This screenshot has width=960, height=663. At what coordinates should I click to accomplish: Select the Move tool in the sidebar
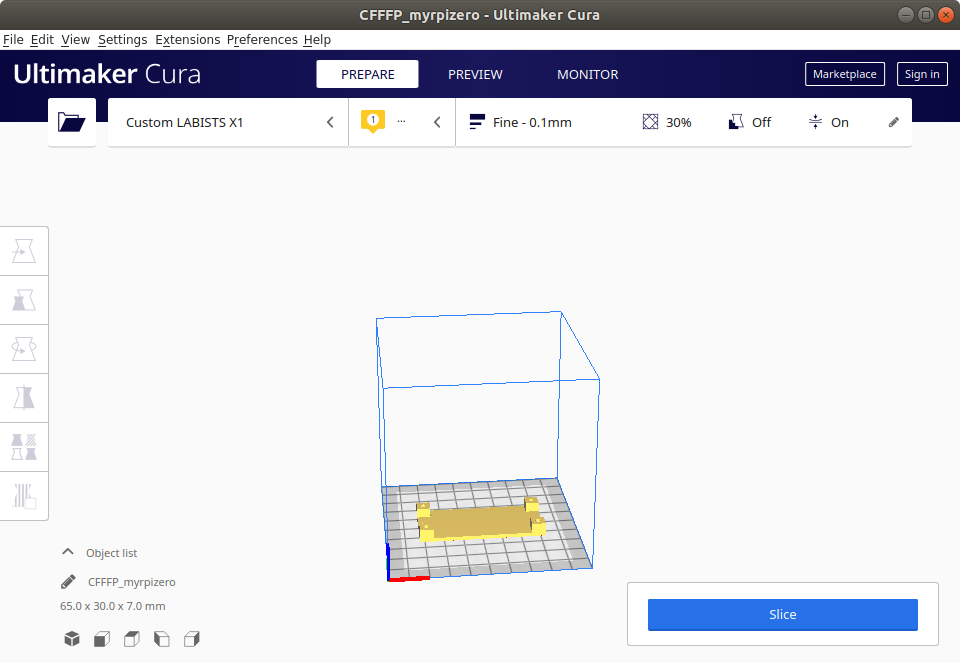click(24, 251)
